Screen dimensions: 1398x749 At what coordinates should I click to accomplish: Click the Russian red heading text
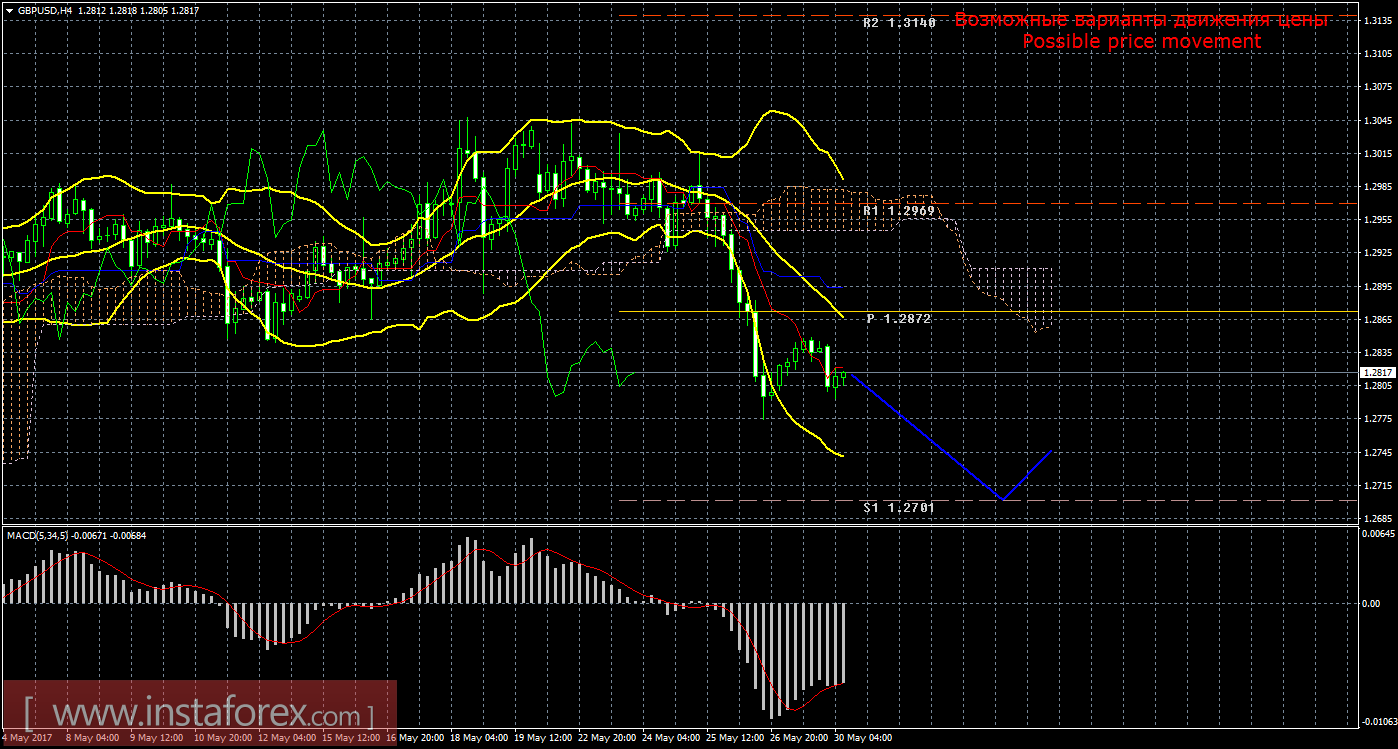(1141, 19)
